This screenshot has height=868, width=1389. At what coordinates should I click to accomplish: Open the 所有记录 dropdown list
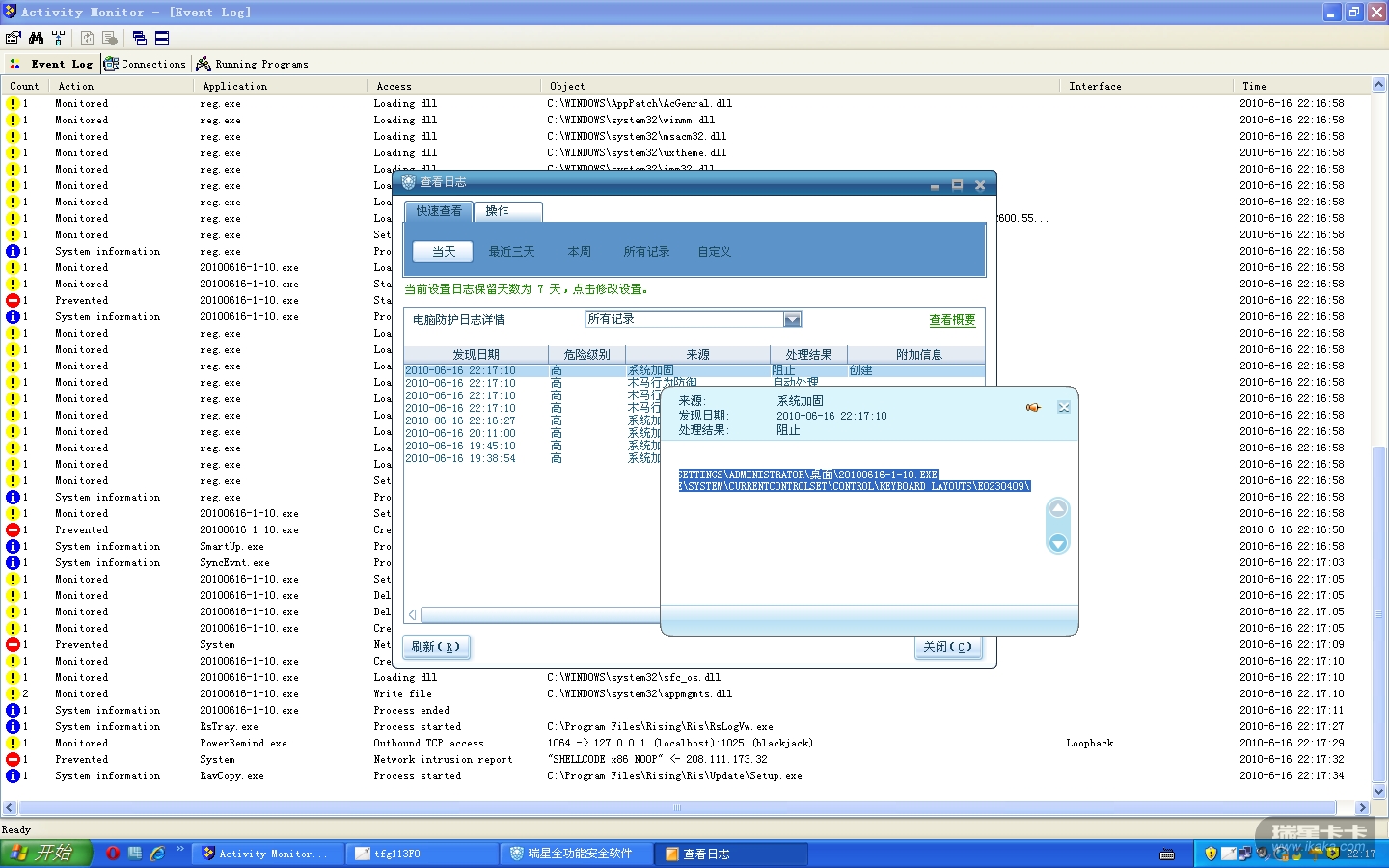[792, 319]
